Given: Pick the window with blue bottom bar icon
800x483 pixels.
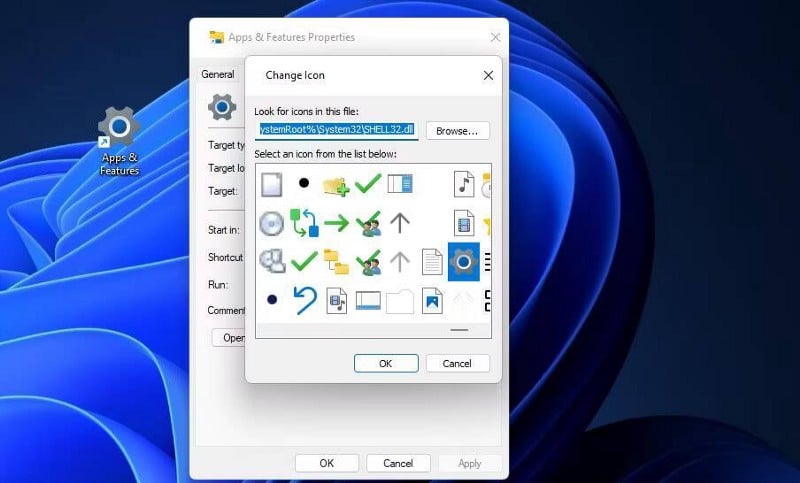Looking at the screenshot, I should click(368, 300).
